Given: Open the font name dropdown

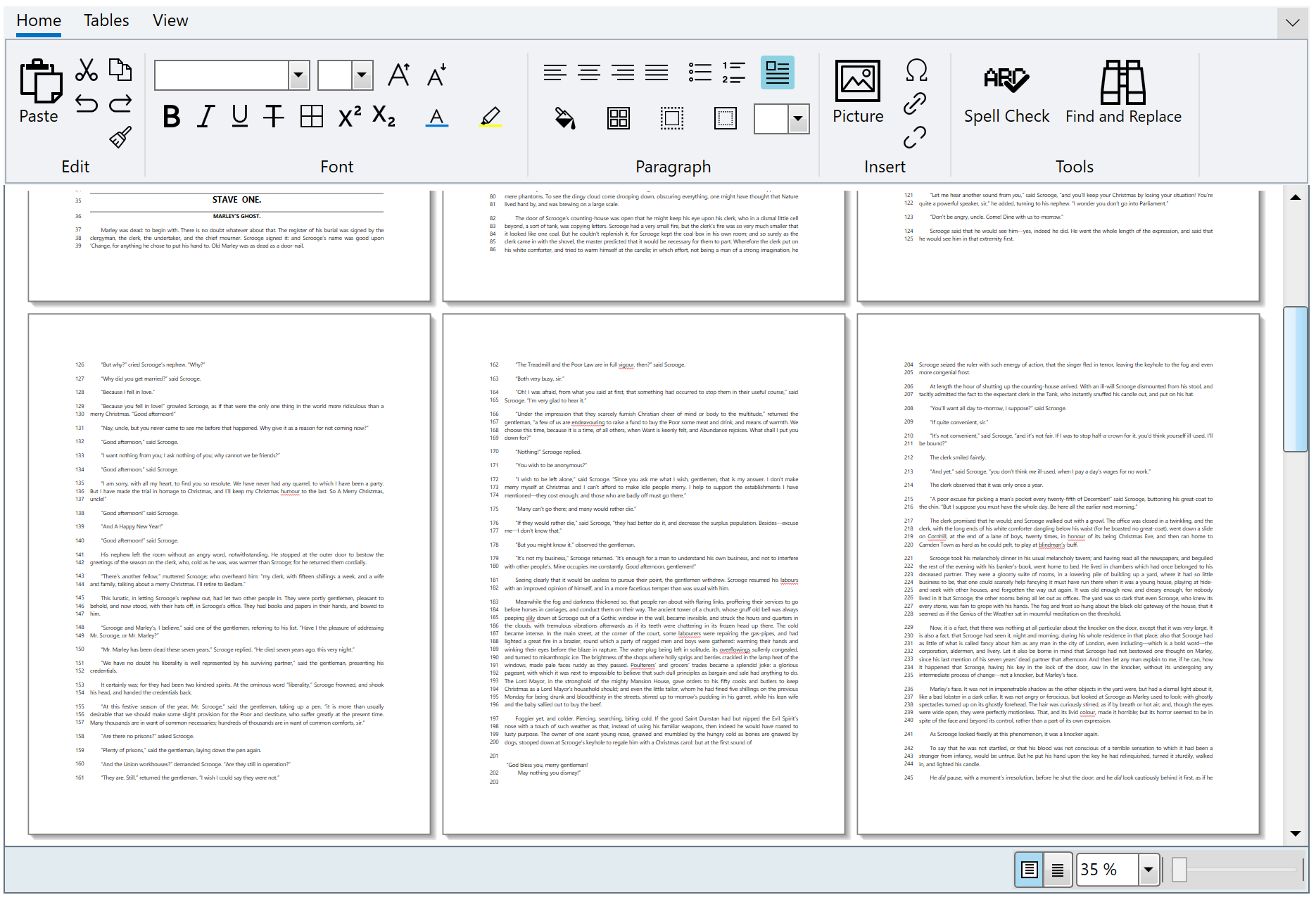Looking at the screenshot, I should 298,75.
